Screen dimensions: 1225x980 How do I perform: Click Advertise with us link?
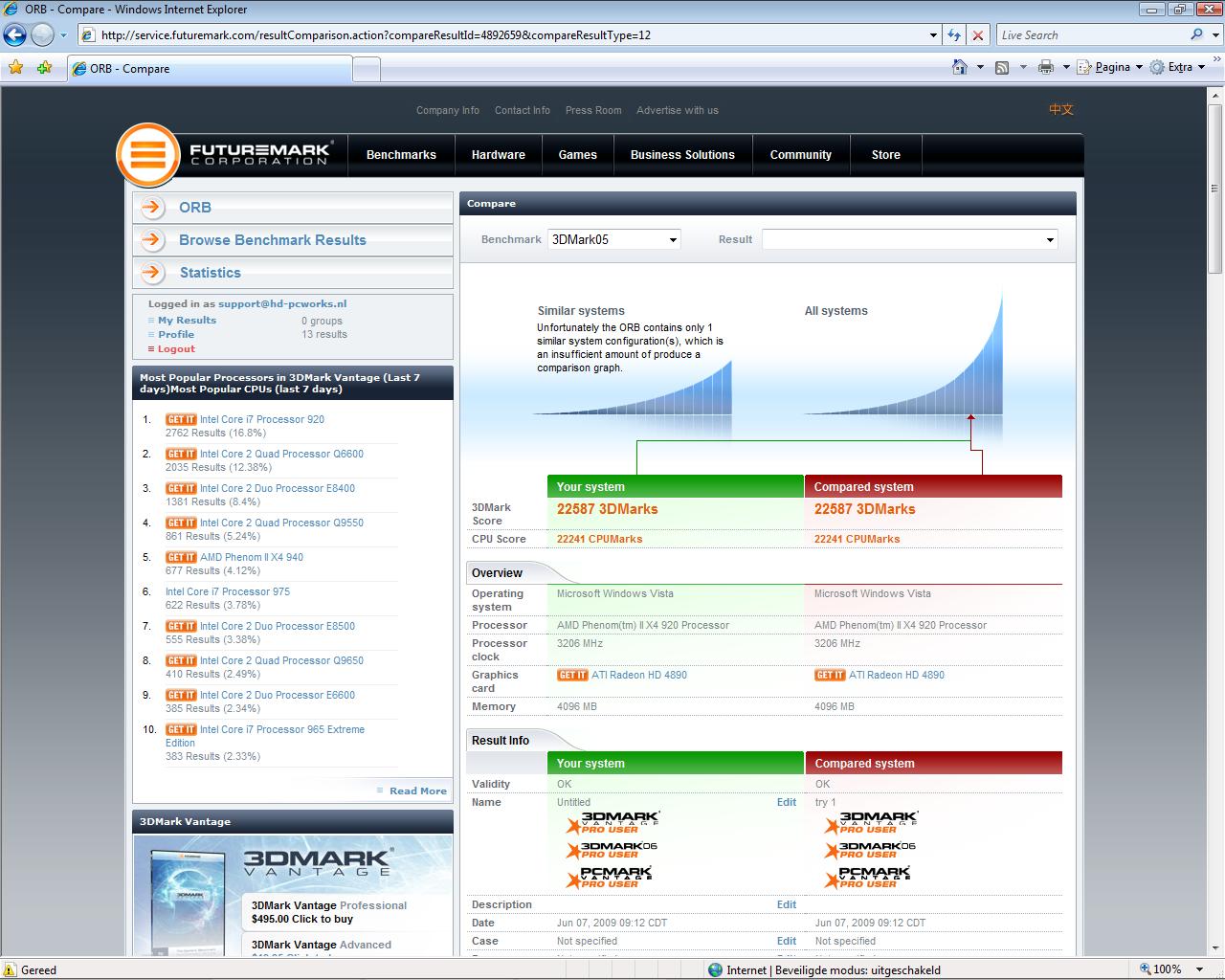tap(678, 110)
